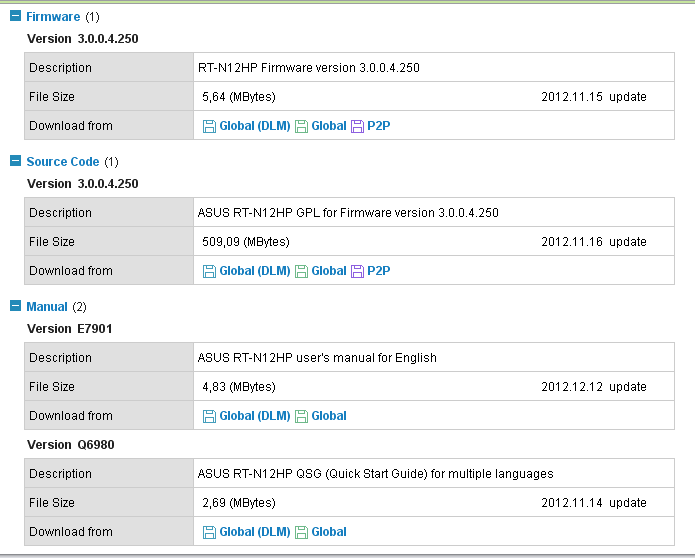Collapse the Source Code section
Image resolution: width=695 pixels, height=558 pixels.
(x=15, y=162)
